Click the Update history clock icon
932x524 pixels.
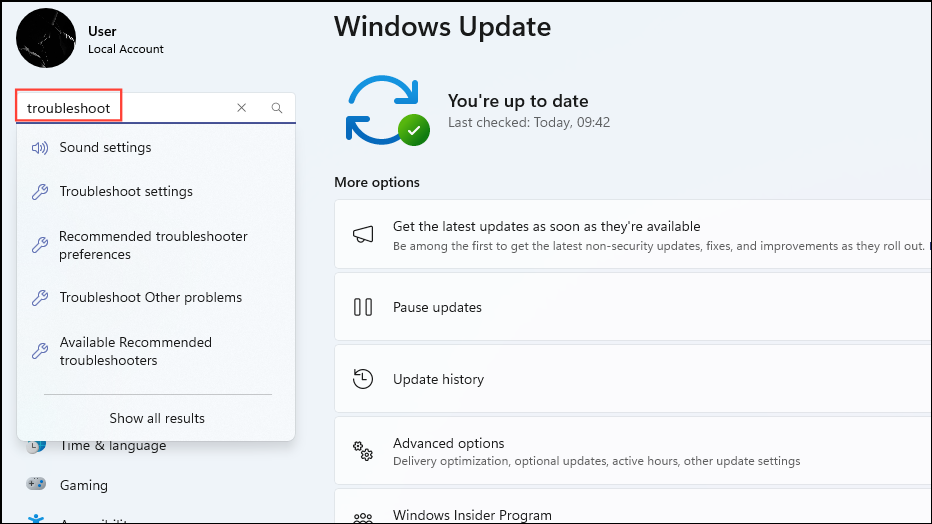pos(363,379)
